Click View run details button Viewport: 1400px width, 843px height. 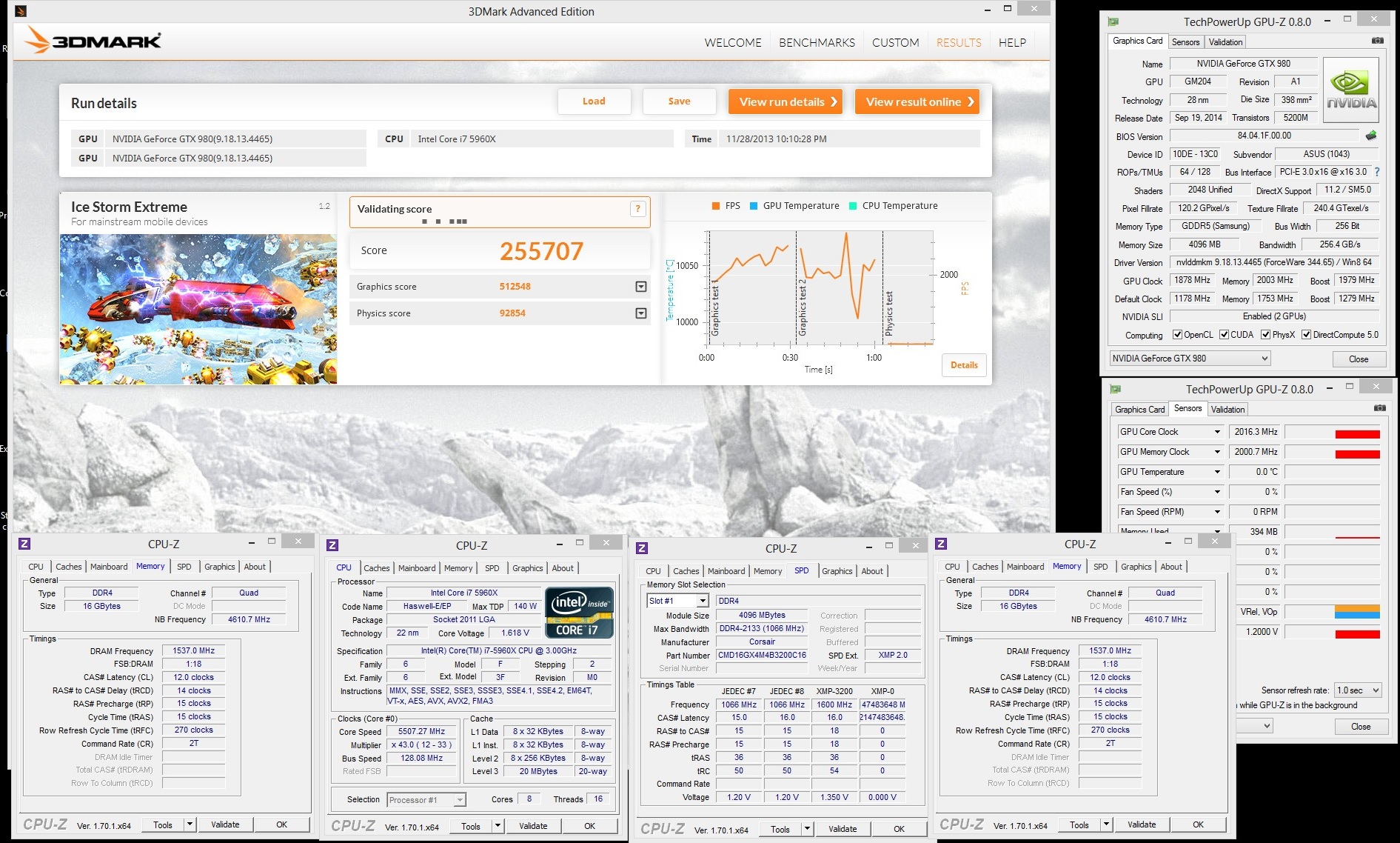[x=786, y=101]
